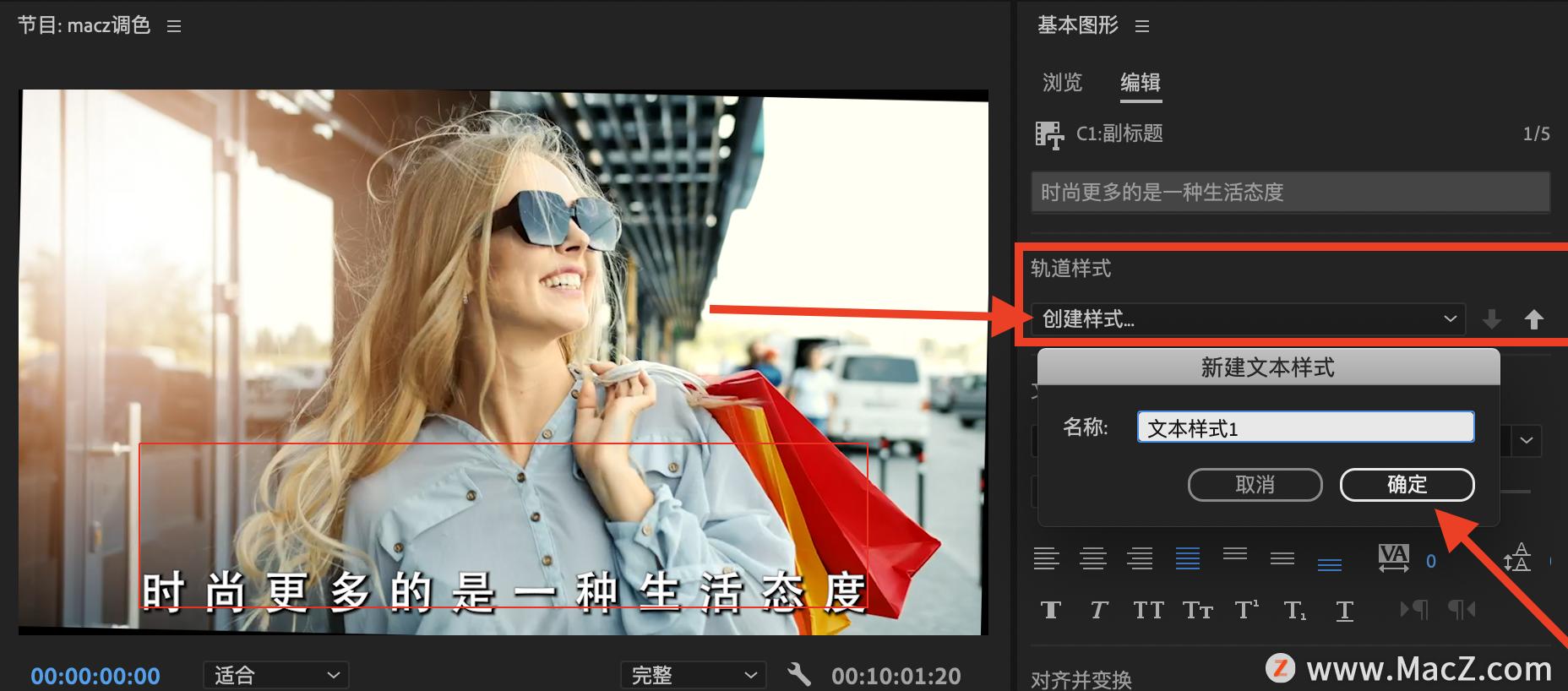Image resolution: width=1568 pixels, height=691 pixels.
Task: Open the 完整 playback resolution dropdown
Action: 694,675
